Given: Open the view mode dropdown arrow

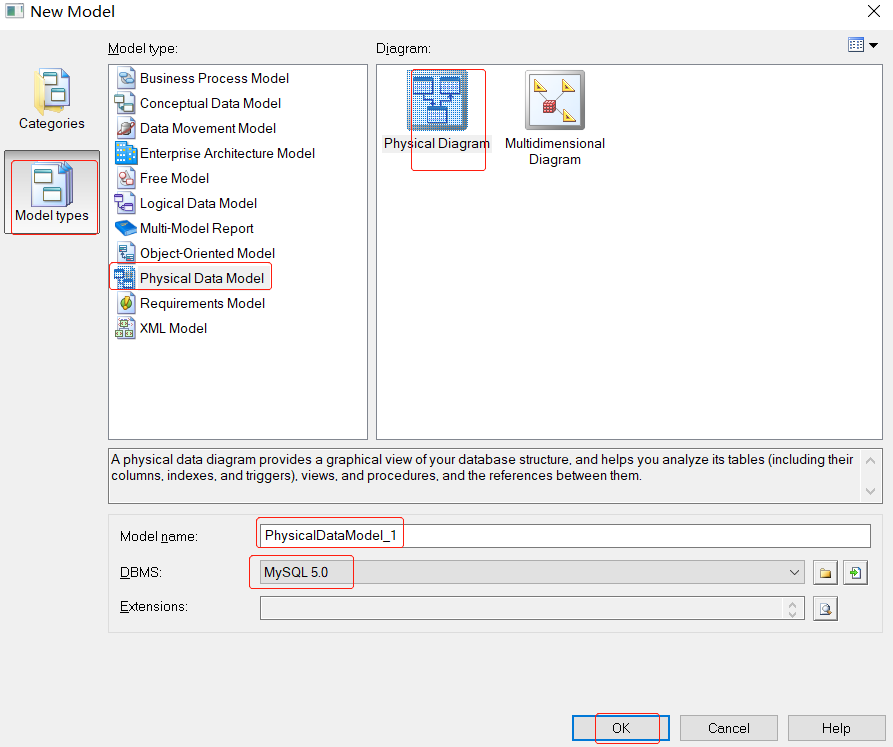Looking at the screenshot, I should (x=874, y=45).
